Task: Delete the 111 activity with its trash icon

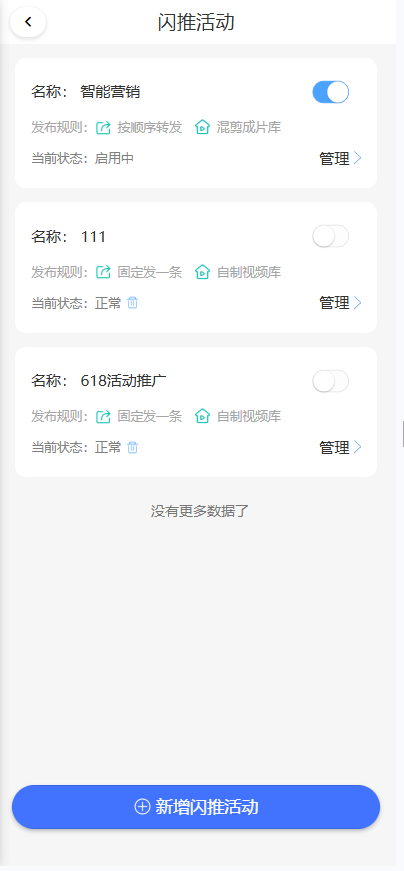Action: pyautogui.click(x=132, y=303)
